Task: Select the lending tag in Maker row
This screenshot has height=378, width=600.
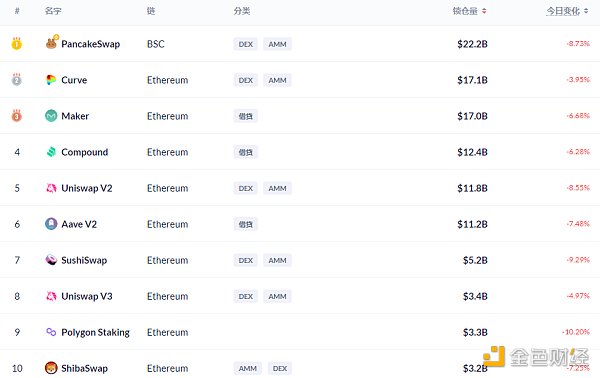Action: [246, 116]
